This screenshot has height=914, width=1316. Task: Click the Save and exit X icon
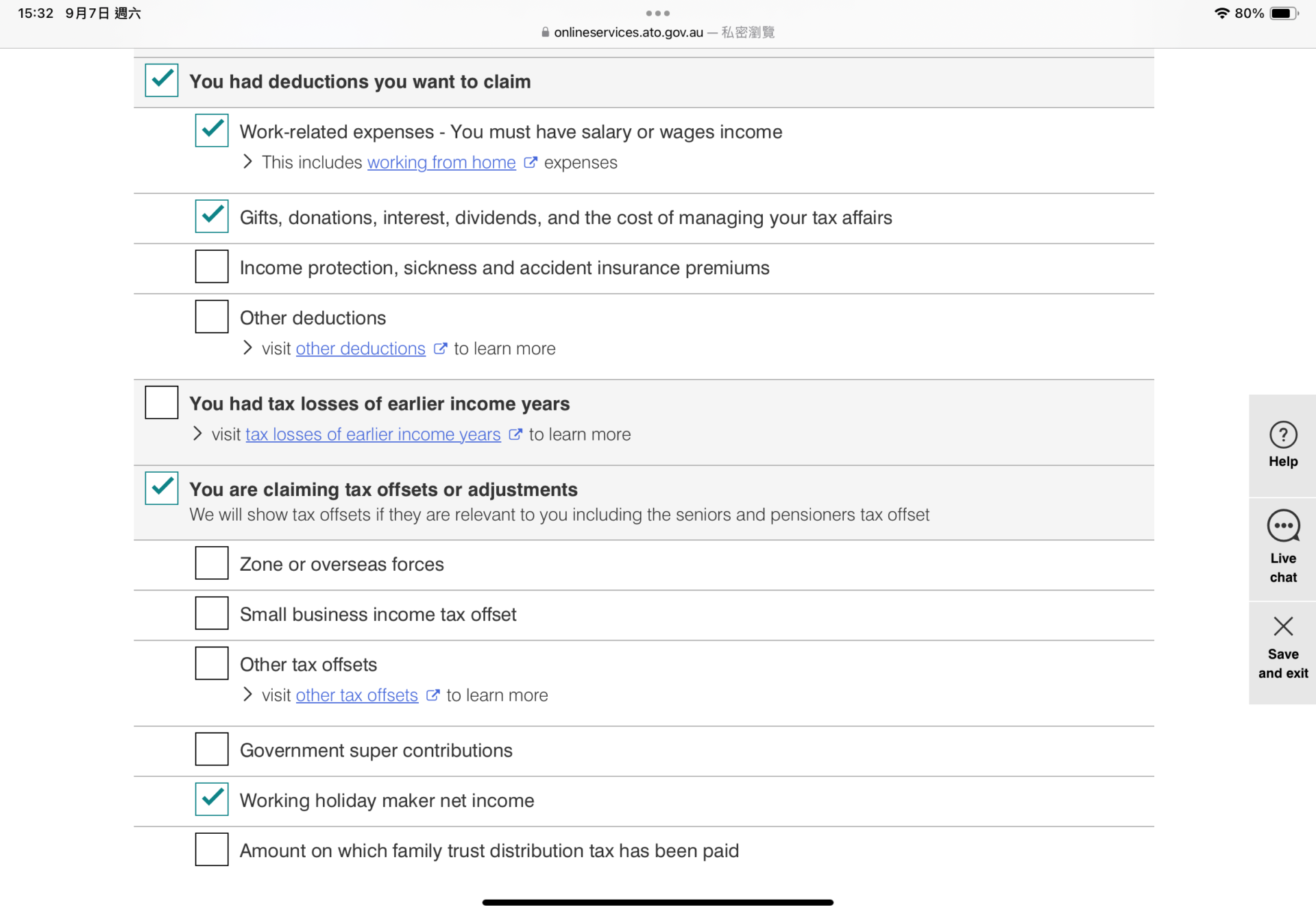[x=1282, y=626]
